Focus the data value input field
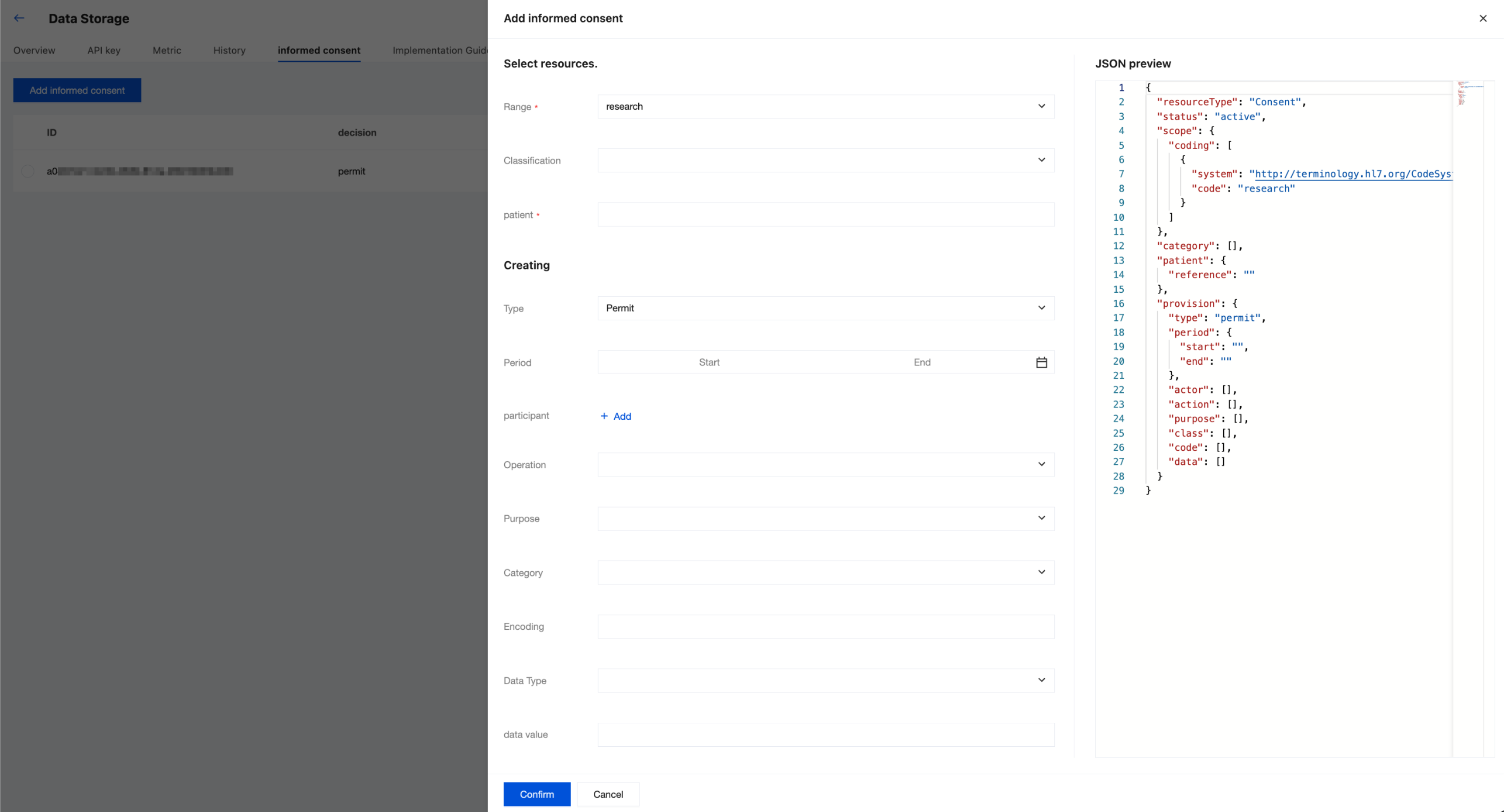This screenshot has height=812, width=1504. point(826,734)
